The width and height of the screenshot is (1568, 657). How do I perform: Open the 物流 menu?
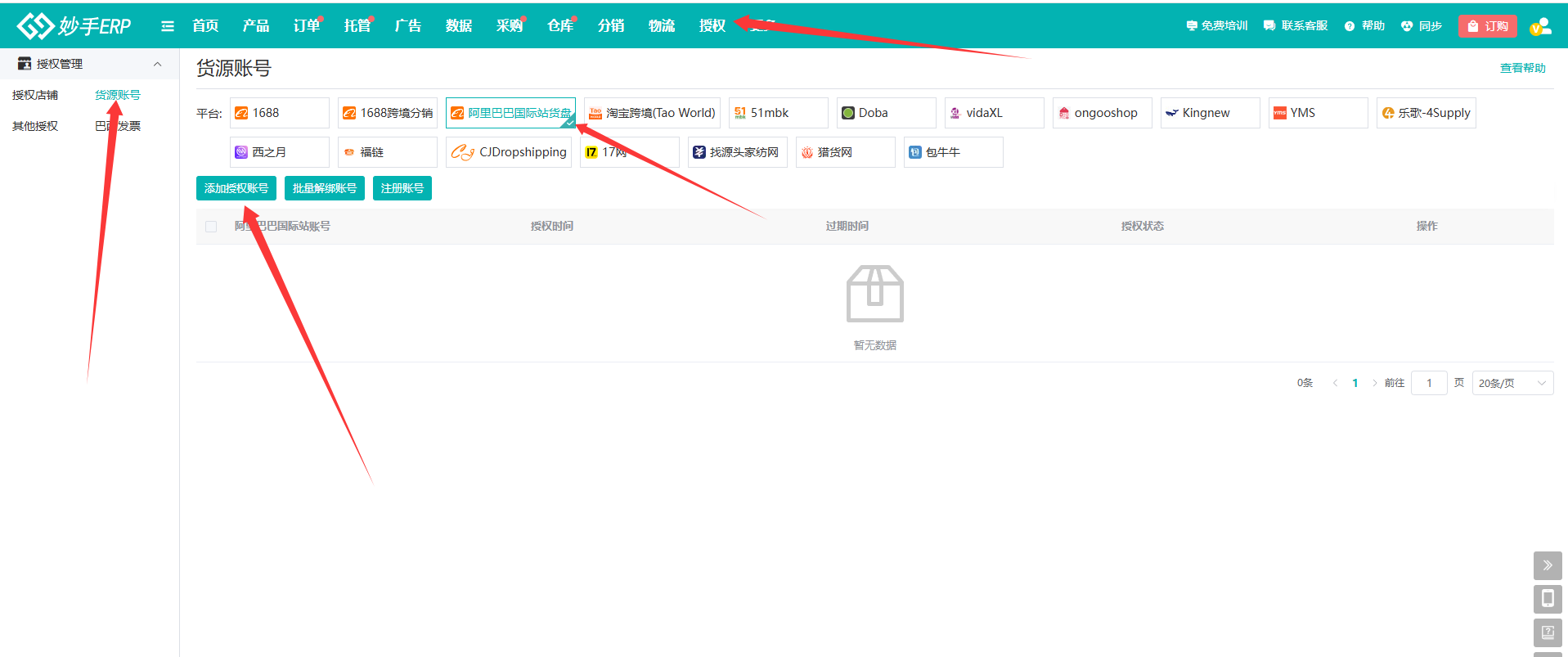click(662, 26)
